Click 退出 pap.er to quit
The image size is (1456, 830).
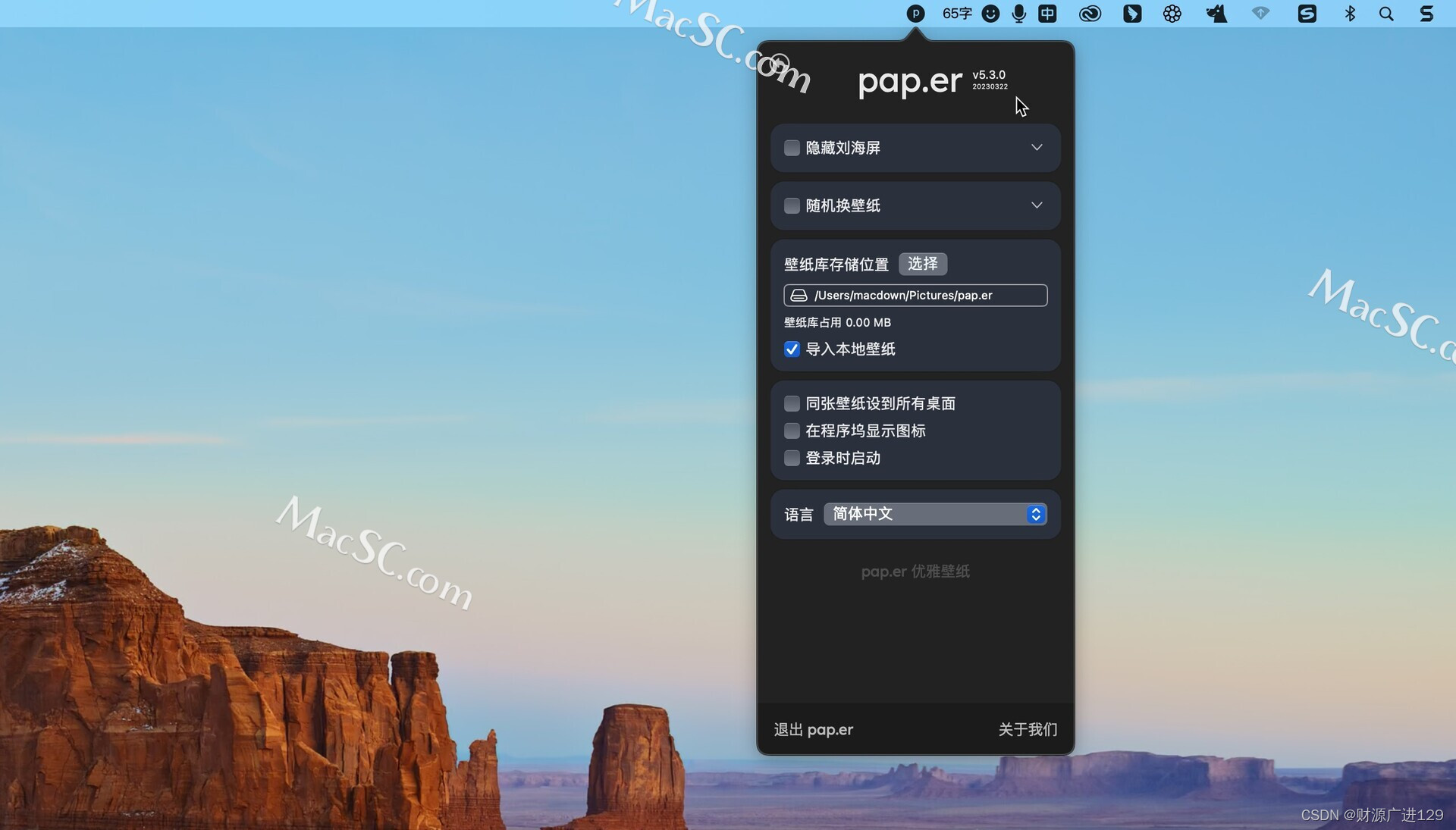pos(813,729)
